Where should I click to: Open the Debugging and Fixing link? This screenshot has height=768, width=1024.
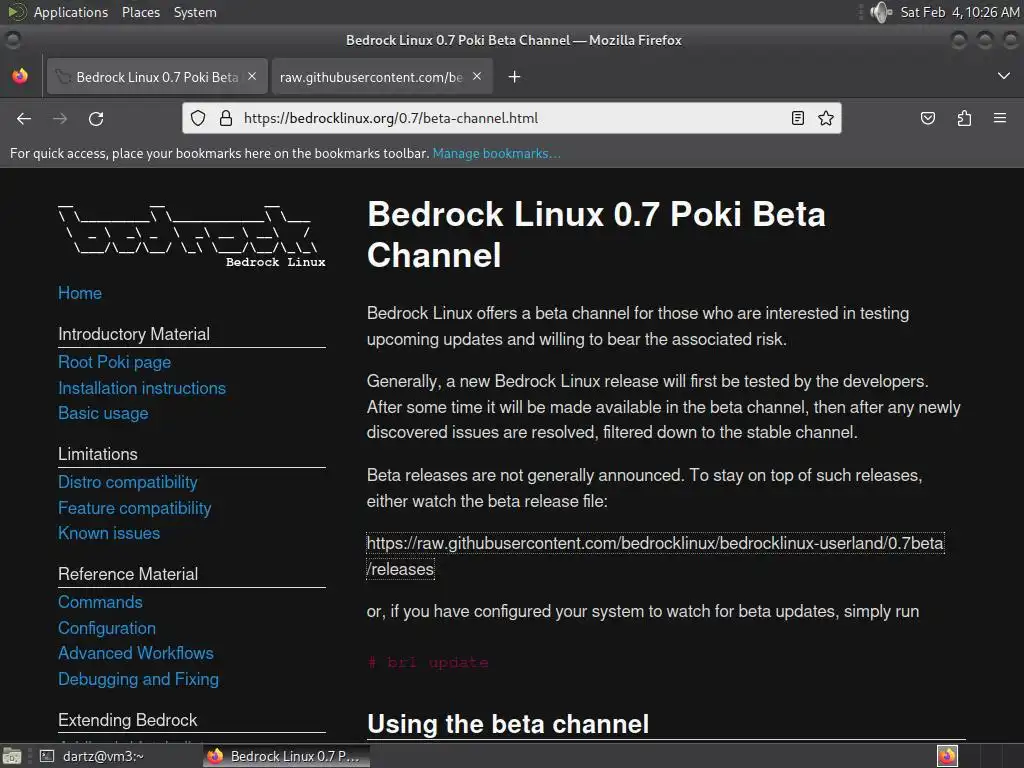138,679
